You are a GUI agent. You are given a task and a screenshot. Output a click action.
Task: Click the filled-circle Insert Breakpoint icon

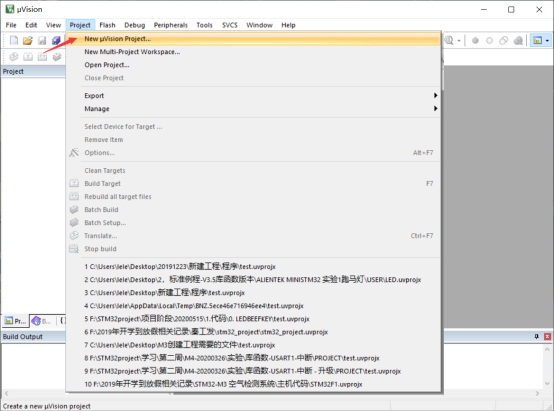tap(475, 41)
